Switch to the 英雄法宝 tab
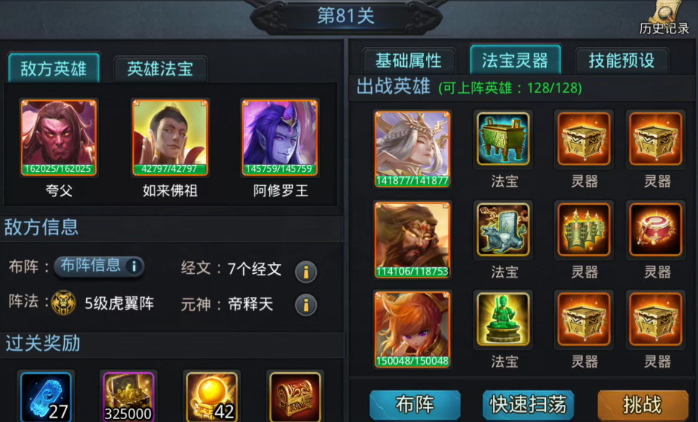Viewport: 698px width, 422px height. point(160,69)
